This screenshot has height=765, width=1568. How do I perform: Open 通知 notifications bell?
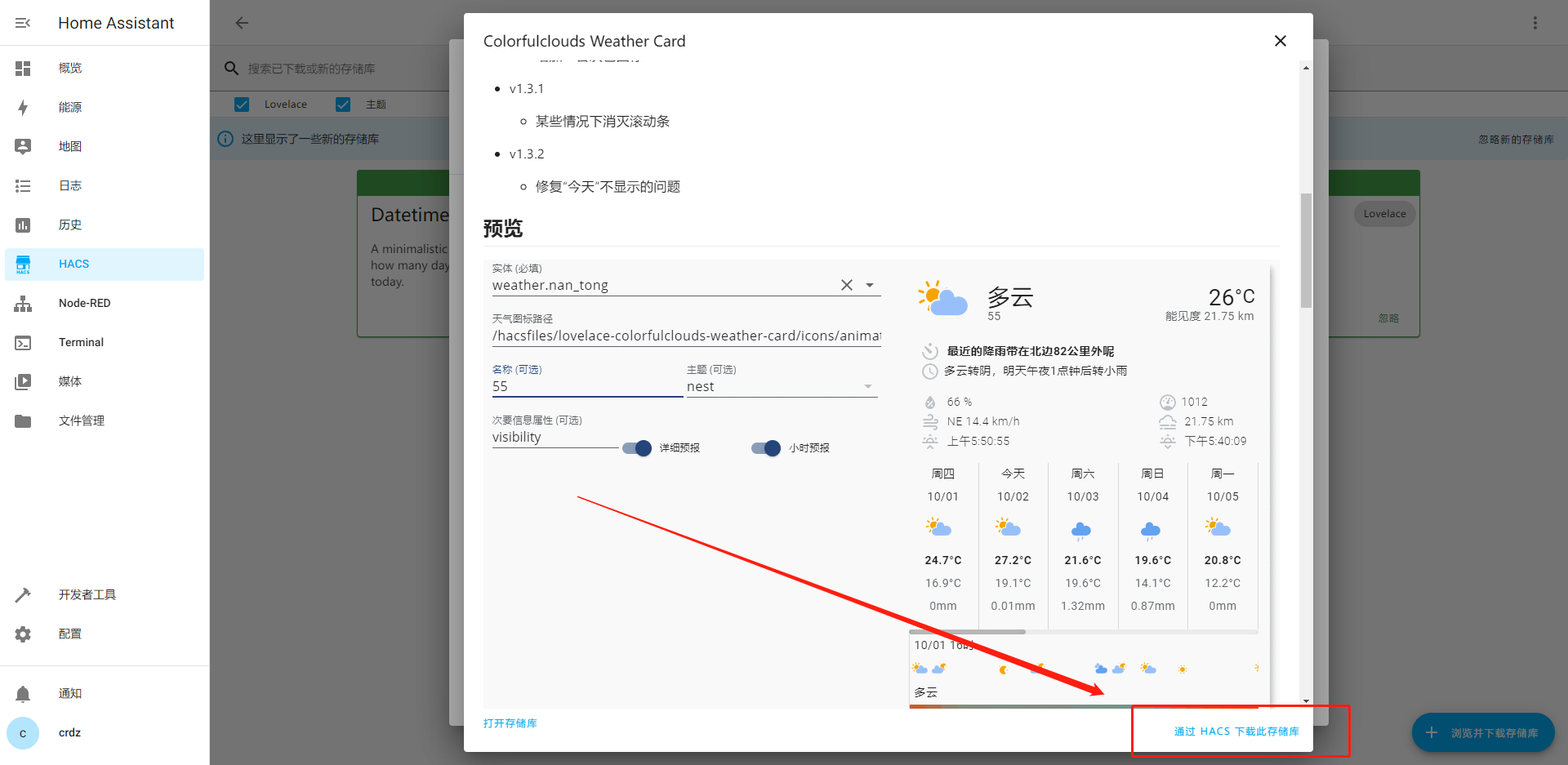click(x=69, y=693)
